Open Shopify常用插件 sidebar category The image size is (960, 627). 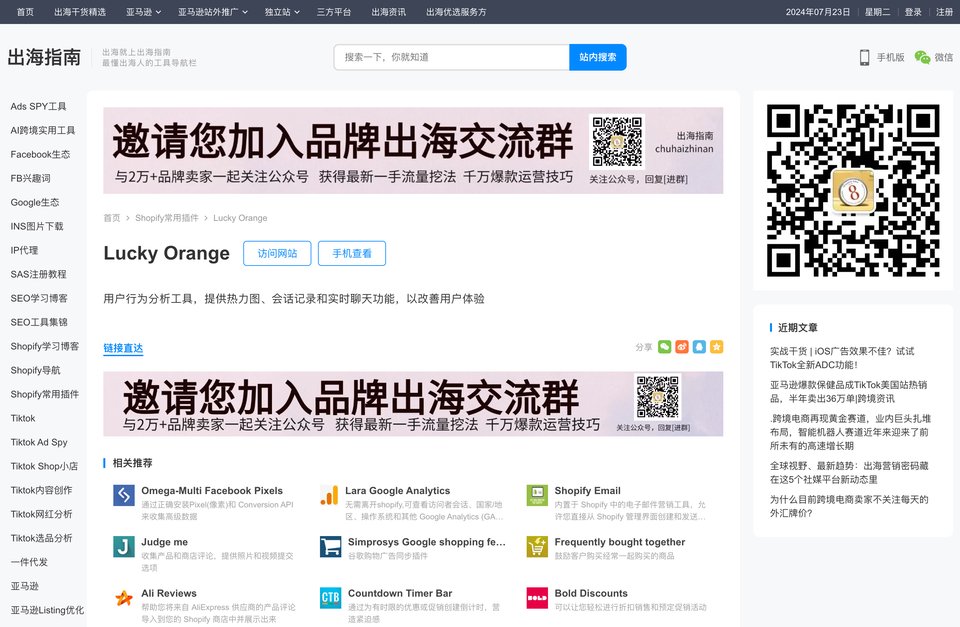(45, 394)
